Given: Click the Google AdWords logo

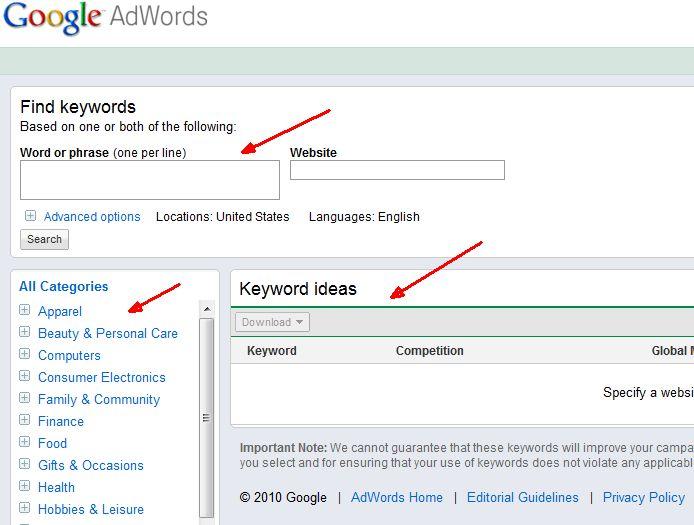Looking at the screenshot, I should [105, 17].
